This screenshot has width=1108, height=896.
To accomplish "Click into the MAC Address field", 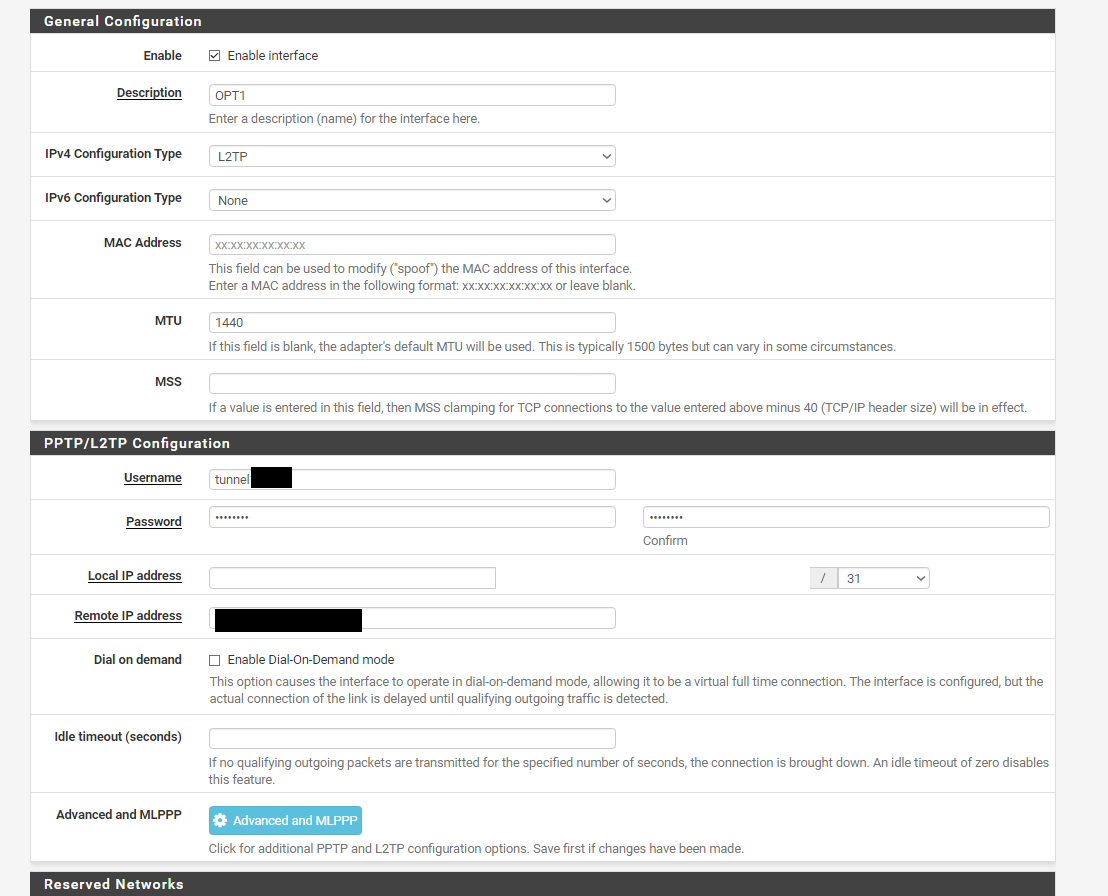I will pyautogui.click(x=411, y=244).
